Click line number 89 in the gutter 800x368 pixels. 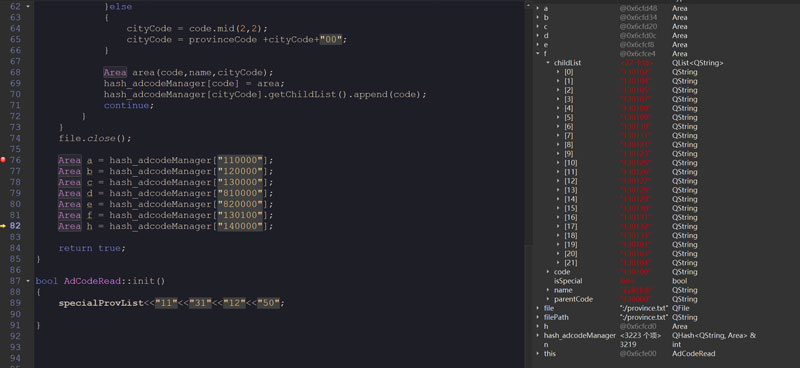pos(15,303)
